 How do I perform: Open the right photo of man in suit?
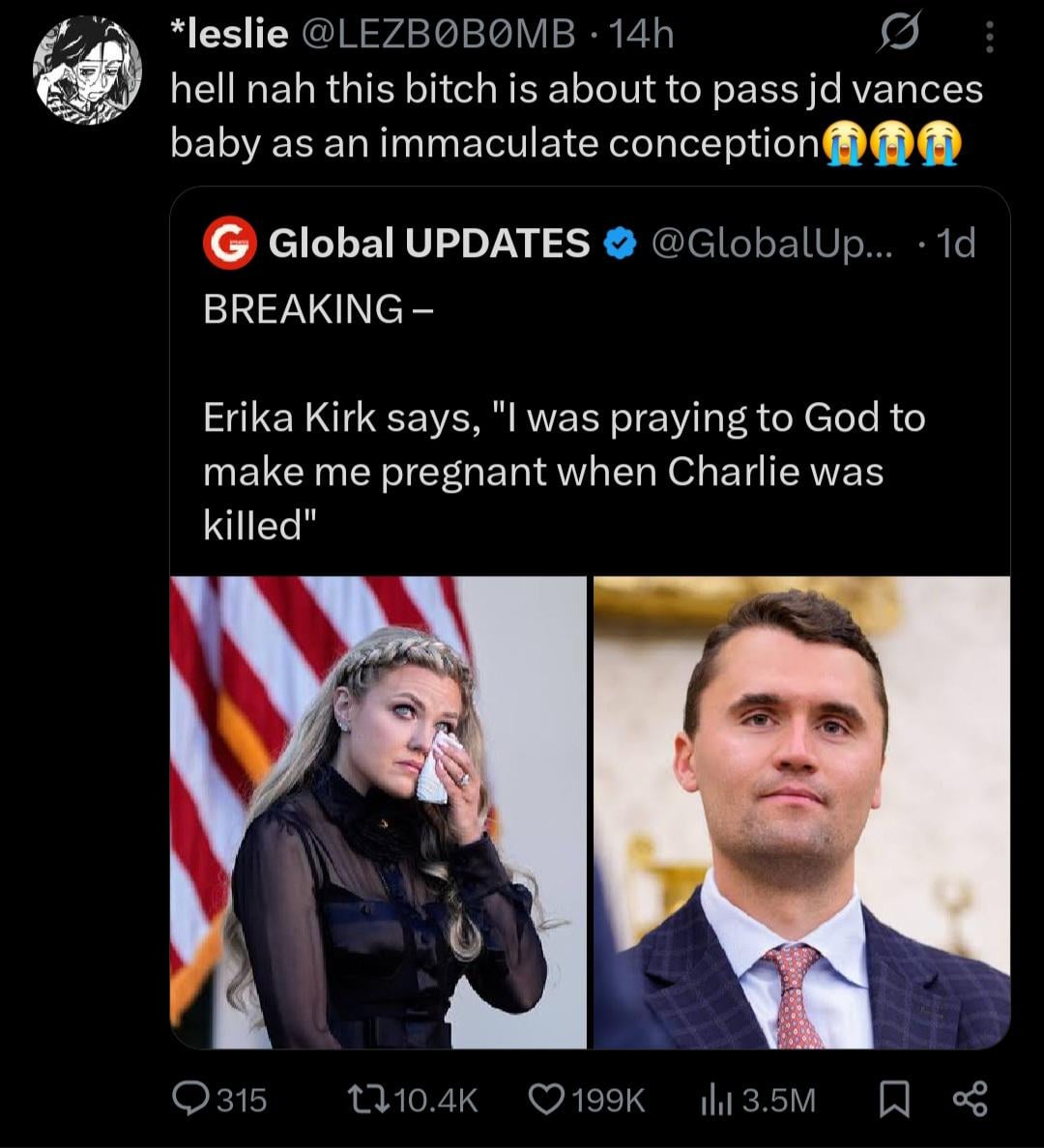click(x=801, y=812)
